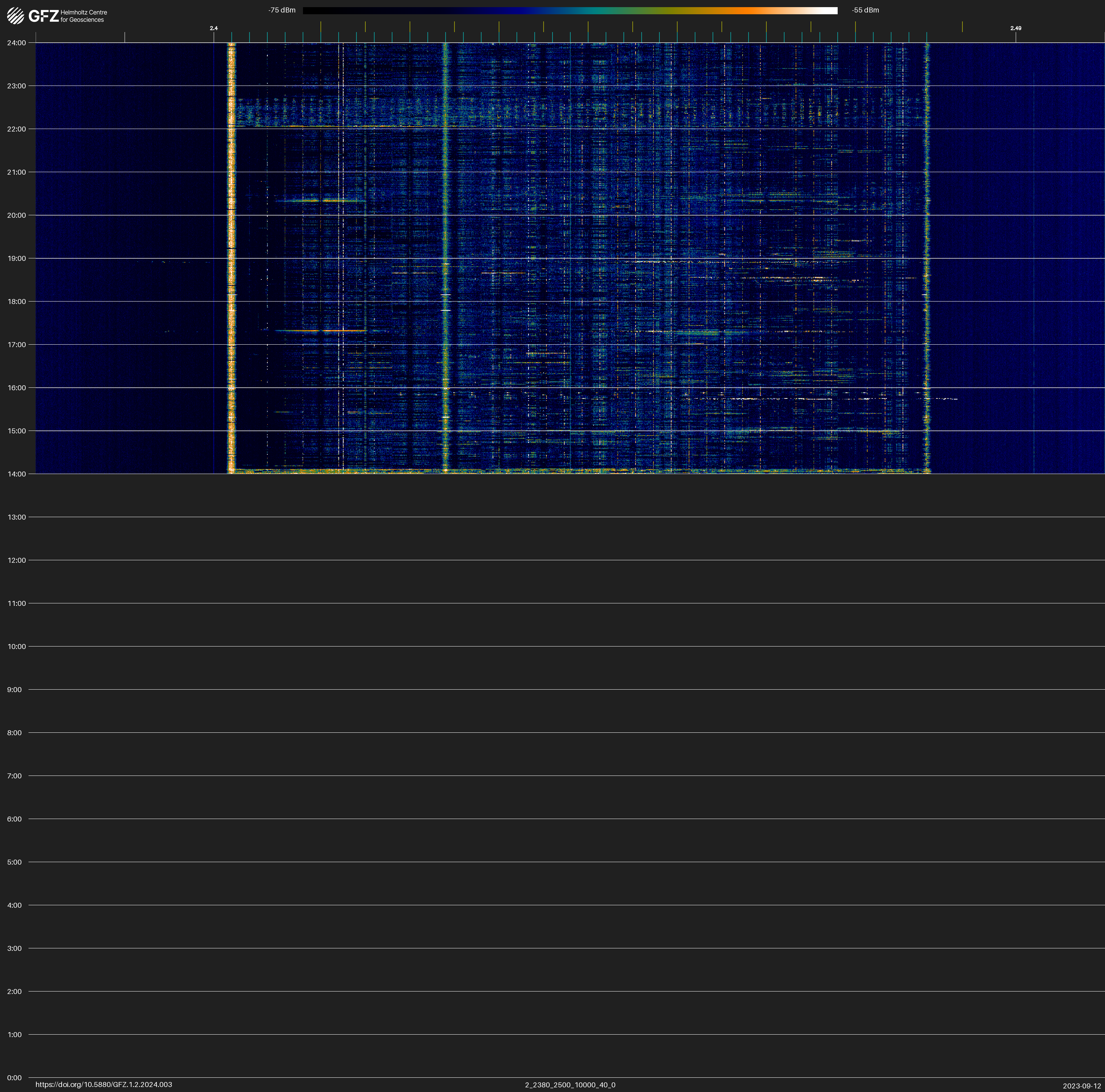Click the 0:00 time axis label
This screenshot has width=1105, height=1092.
coord(14,1078)
